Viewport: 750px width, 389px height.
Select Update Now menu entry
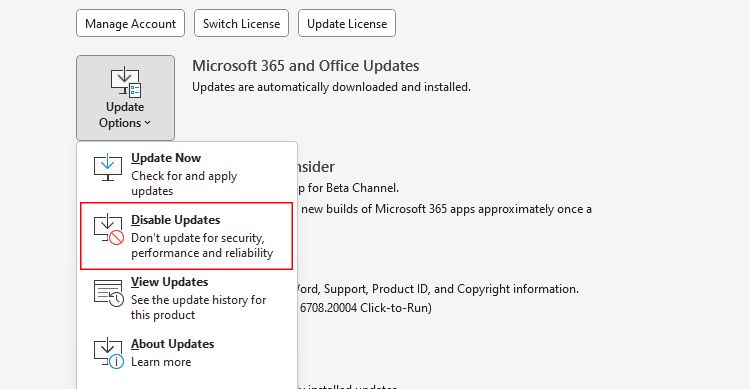point(187,174)
